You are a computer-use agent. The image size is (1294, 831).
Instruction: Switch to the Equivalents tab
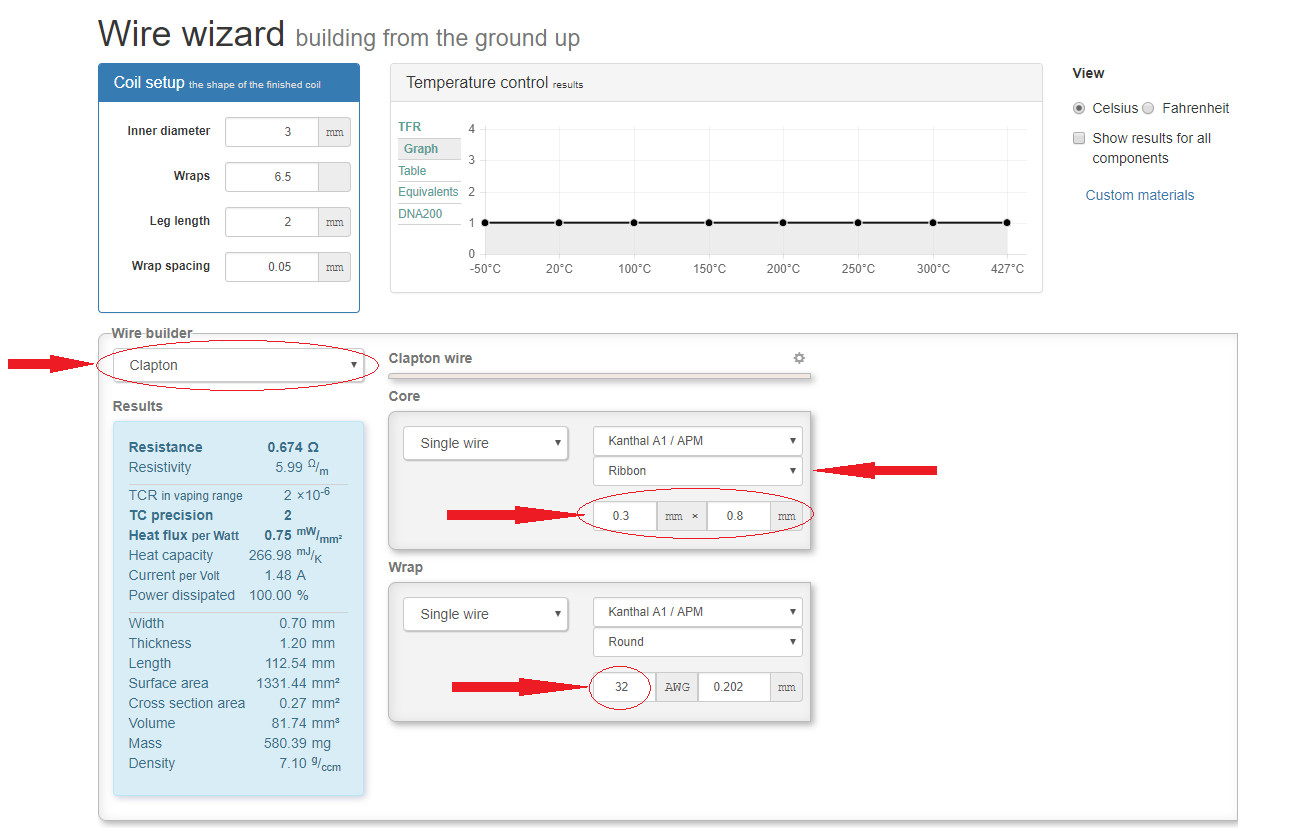428,192
